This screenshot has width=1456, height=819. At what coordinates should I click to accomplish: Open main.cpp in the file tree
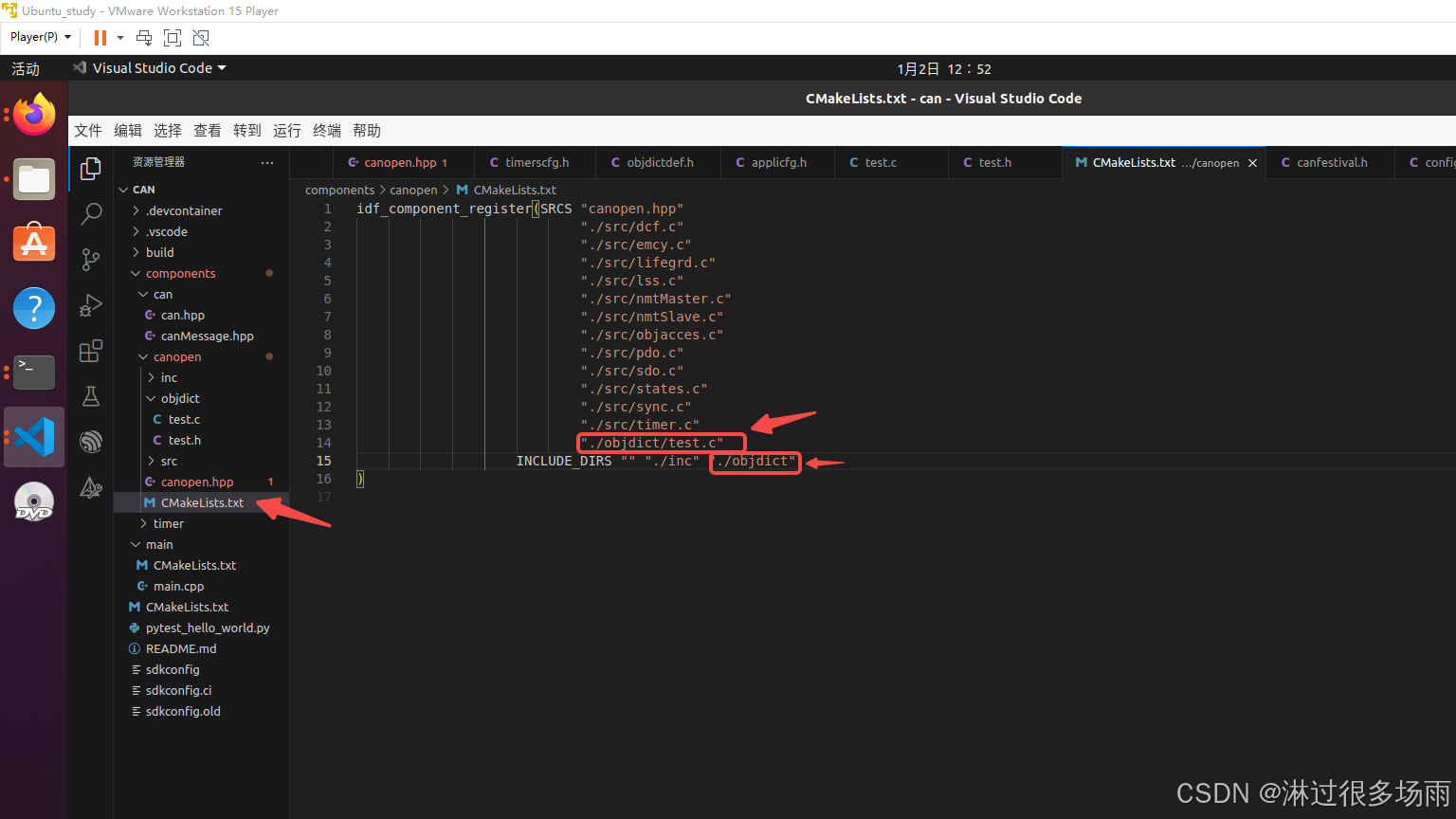pos(201,586)
